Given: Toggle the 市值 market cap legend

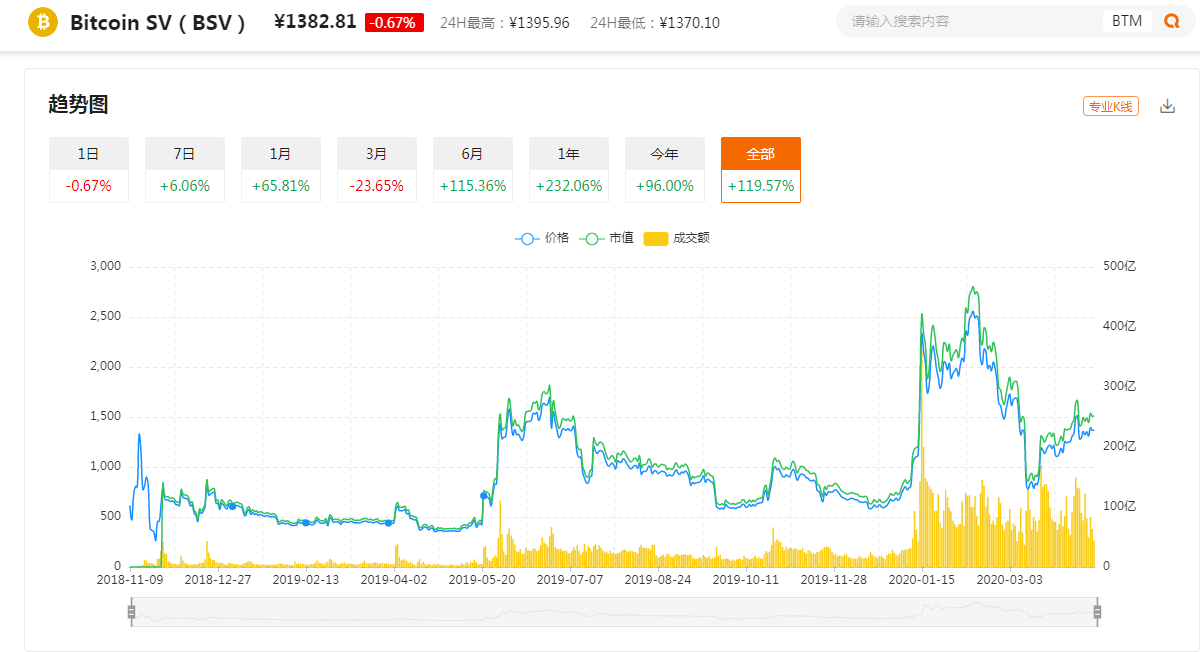Looking at the screenshot, I should (606, 238).
